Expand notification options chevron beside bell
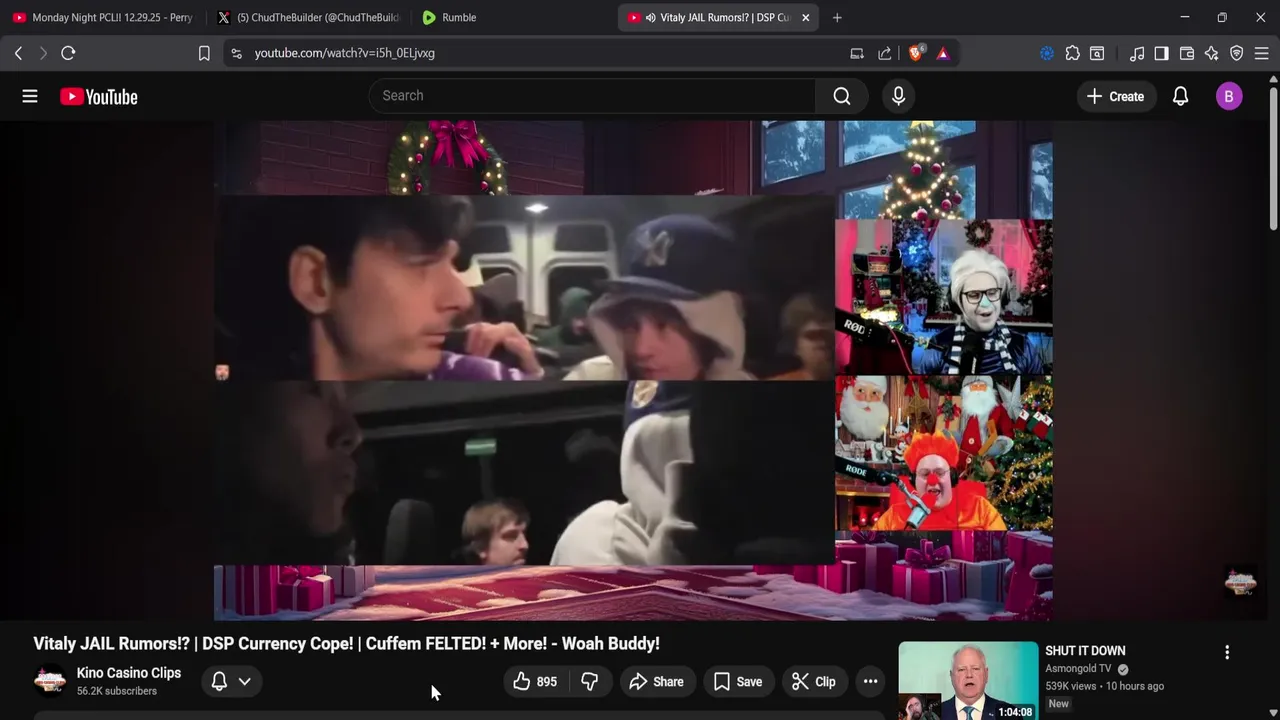The width and height of the screenshot is (1280, 720). click(244, 681)
